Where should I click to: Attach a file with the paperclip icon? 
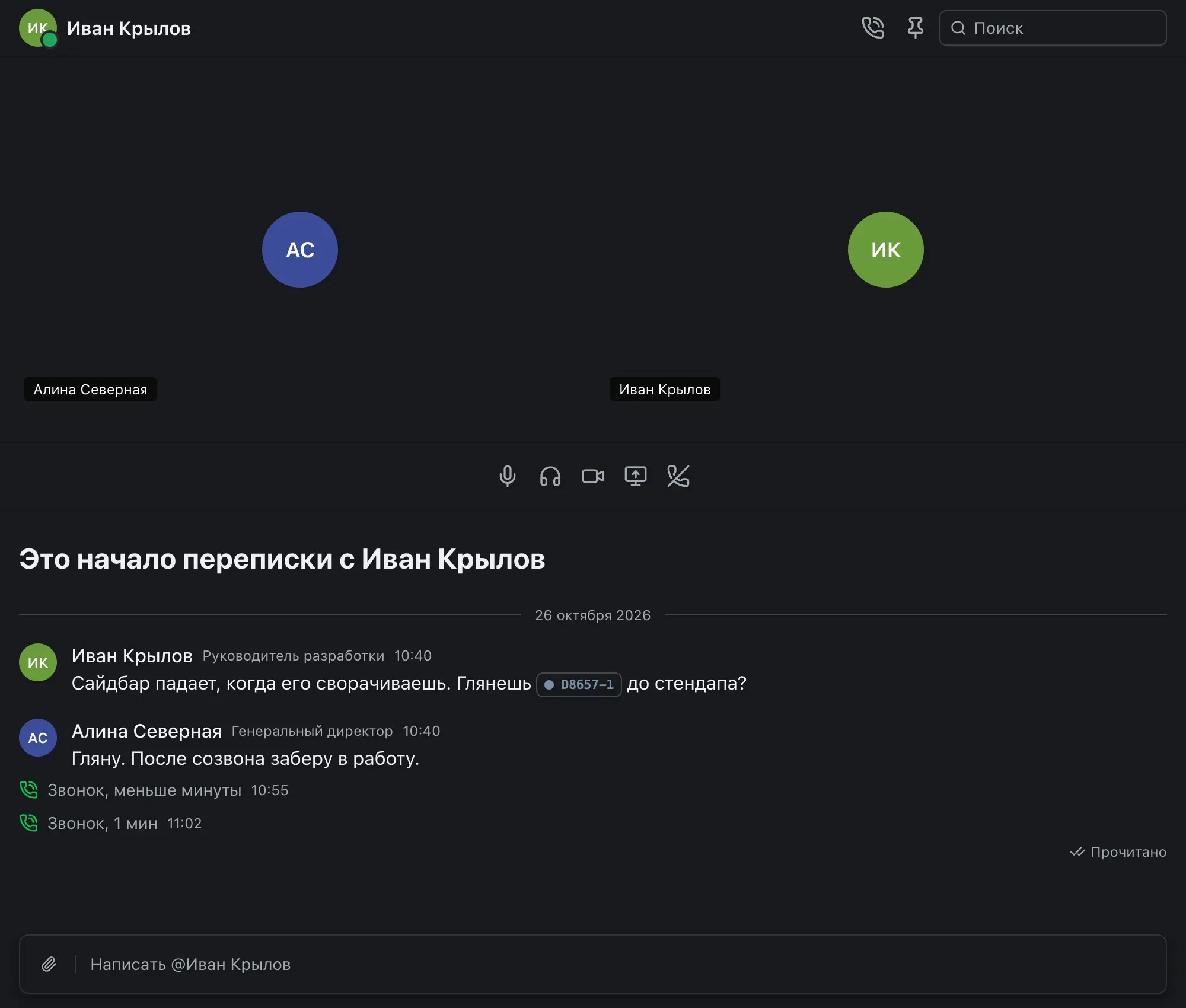[x=49, y=964]
